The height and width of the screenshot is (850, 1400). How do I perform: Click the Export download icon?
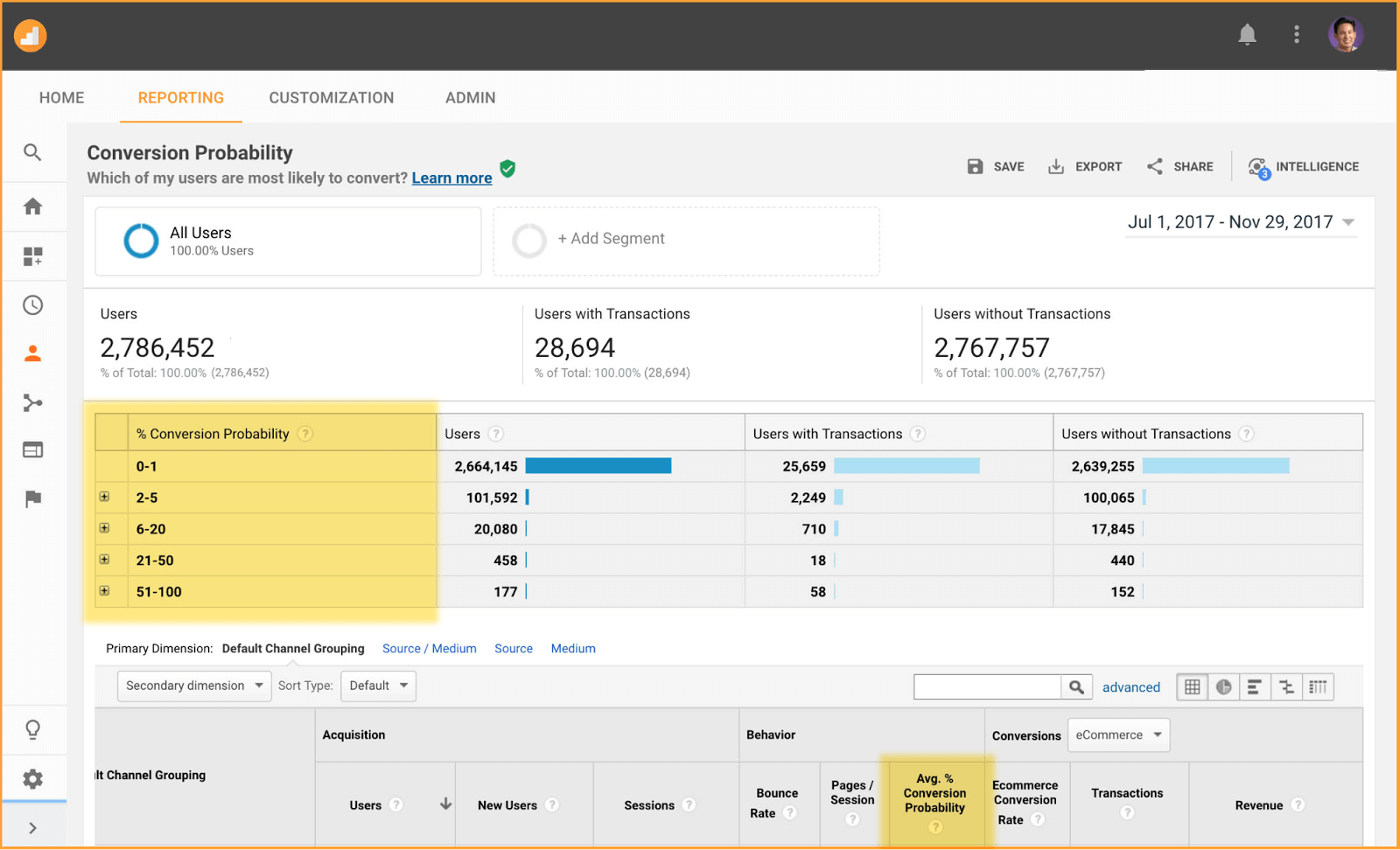1056,167
